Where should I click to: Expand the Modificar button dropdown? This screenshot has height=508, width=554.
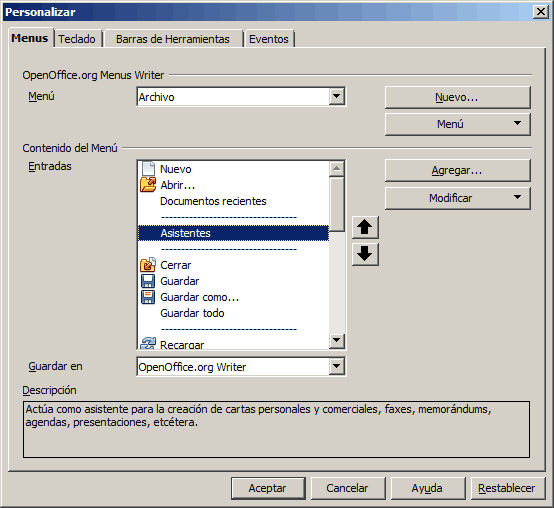pos(517,197)
